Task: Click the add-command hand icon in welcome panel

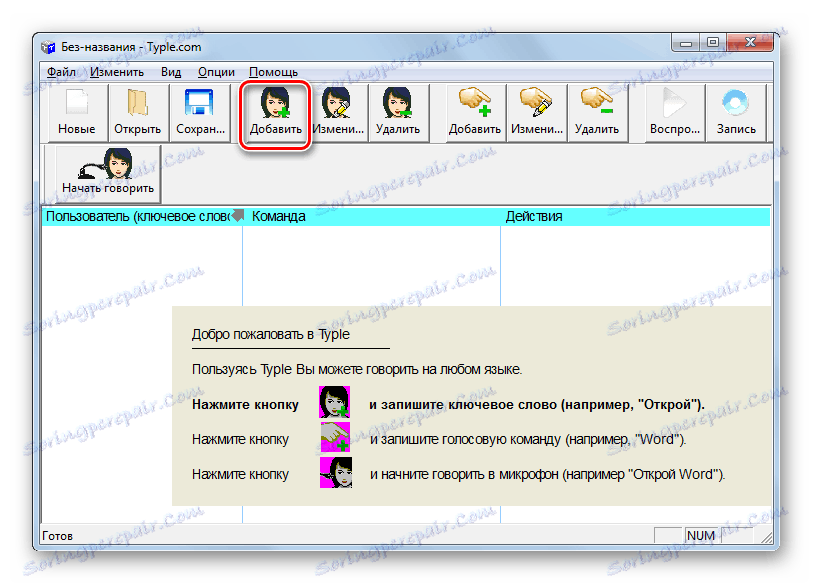Action: pos(335,437)
